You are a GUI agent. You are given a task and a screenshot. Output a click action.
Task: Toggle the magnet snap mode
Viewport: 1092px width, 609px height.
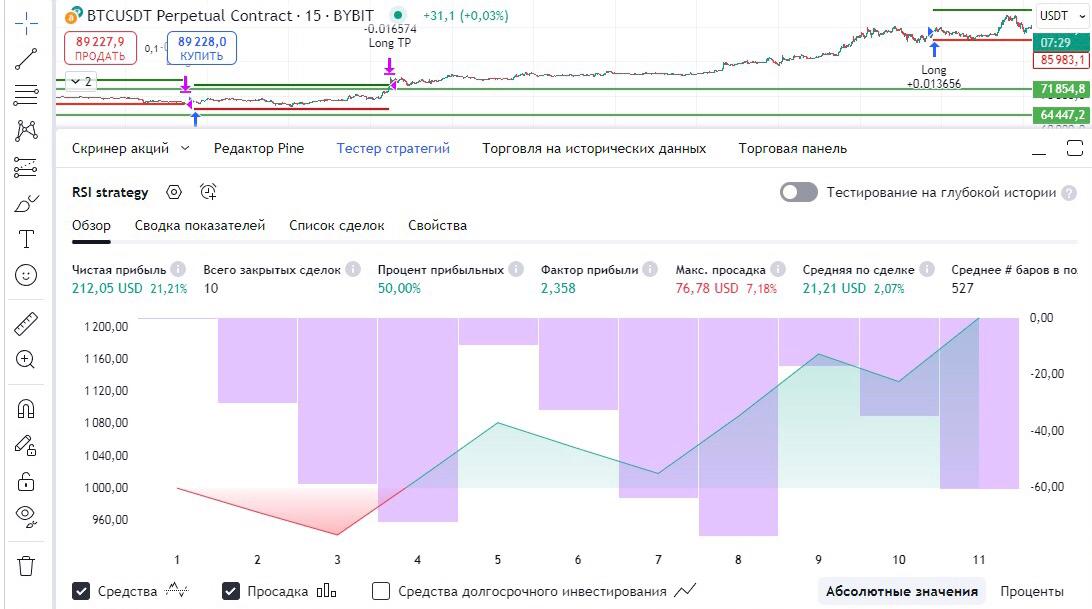(x=27, y=409)
